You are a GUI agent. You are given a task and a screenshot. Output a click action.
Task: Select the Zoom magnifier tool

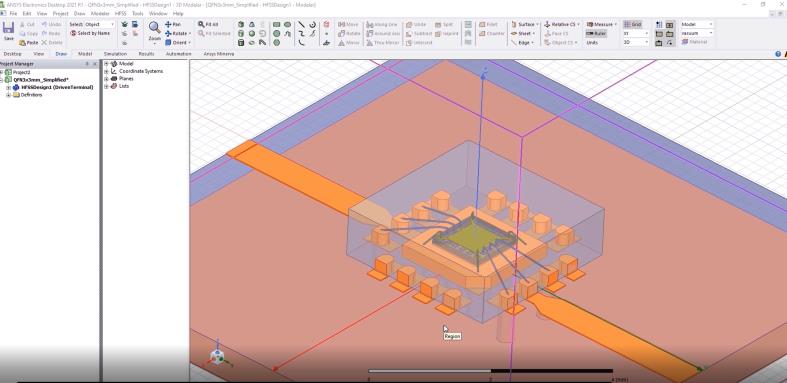pos(155,31)
